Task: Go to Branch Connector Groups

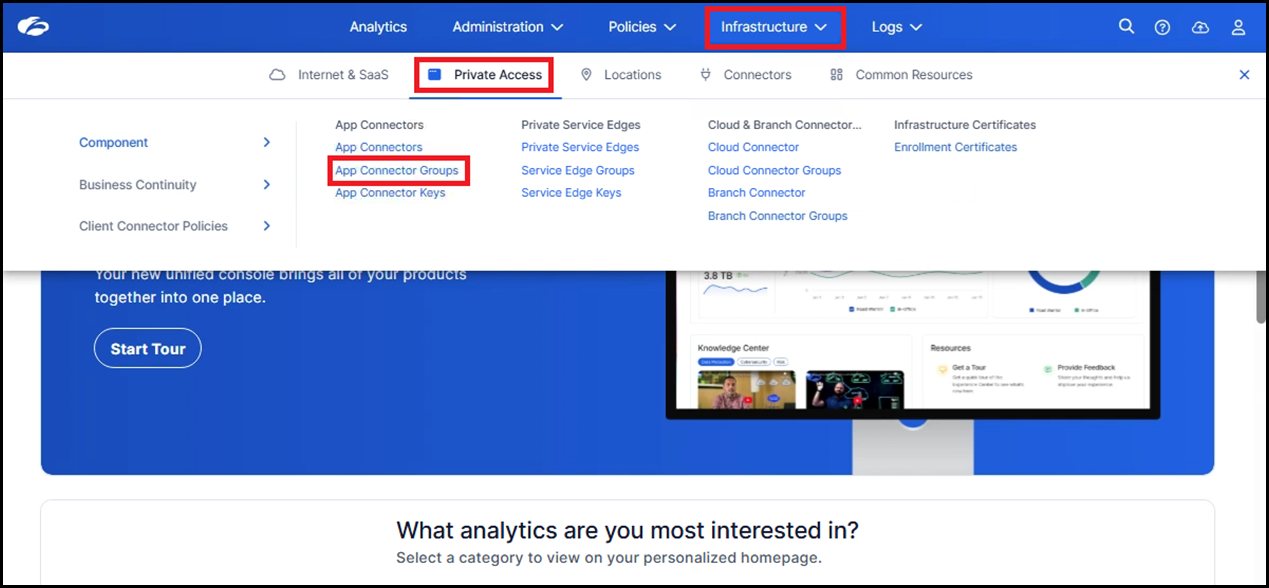Action: click(x=778, y=216)
